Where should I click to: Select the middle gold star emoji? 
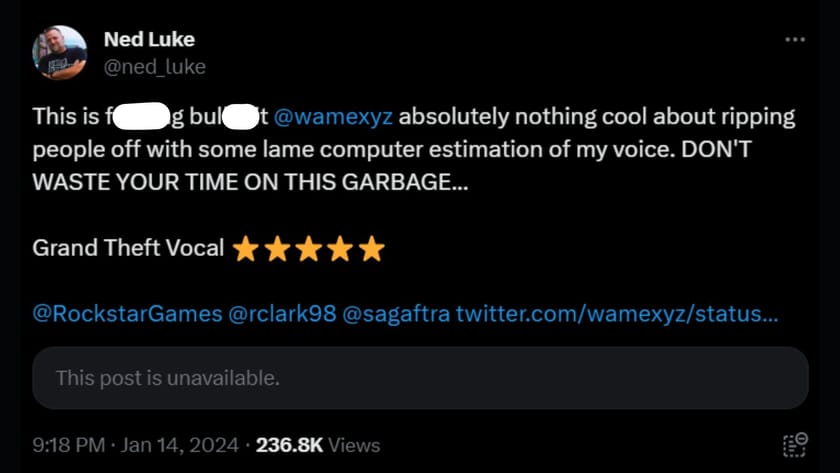(x=308, y=249)
